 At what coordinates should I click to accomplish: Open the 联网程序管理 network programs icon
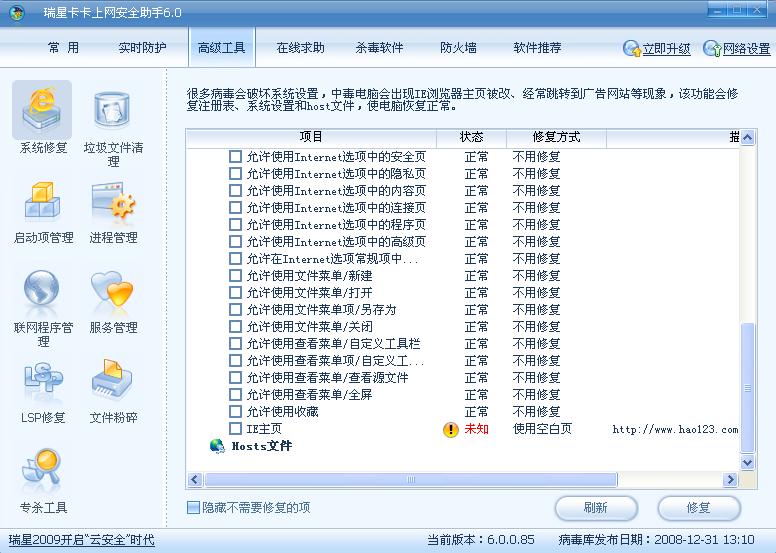42,289
